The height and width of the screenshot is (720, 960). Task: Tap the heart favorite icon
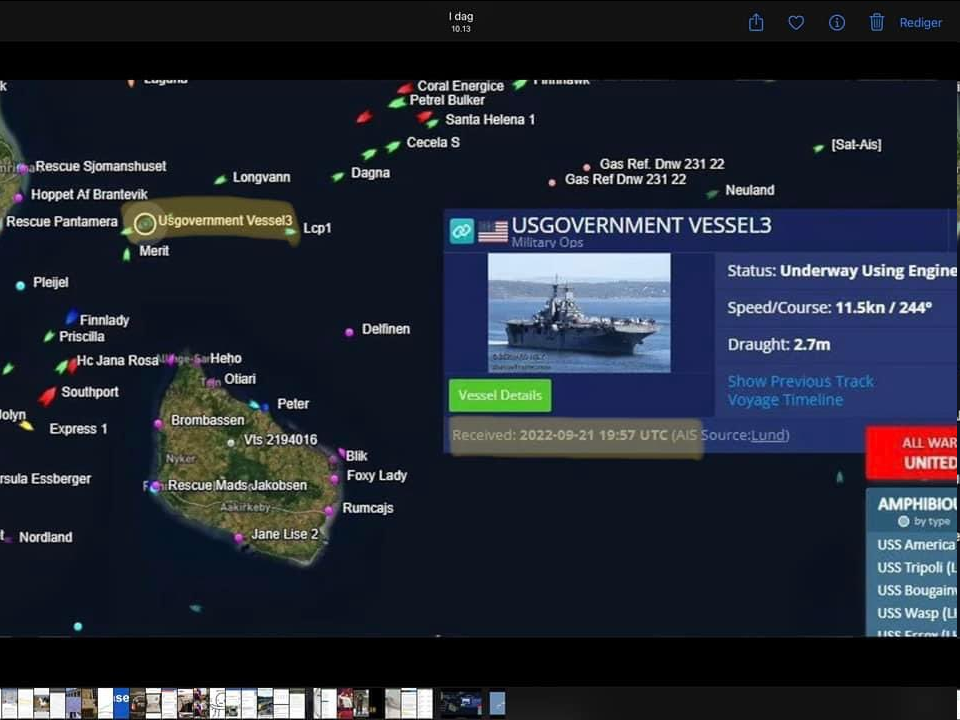796,23
